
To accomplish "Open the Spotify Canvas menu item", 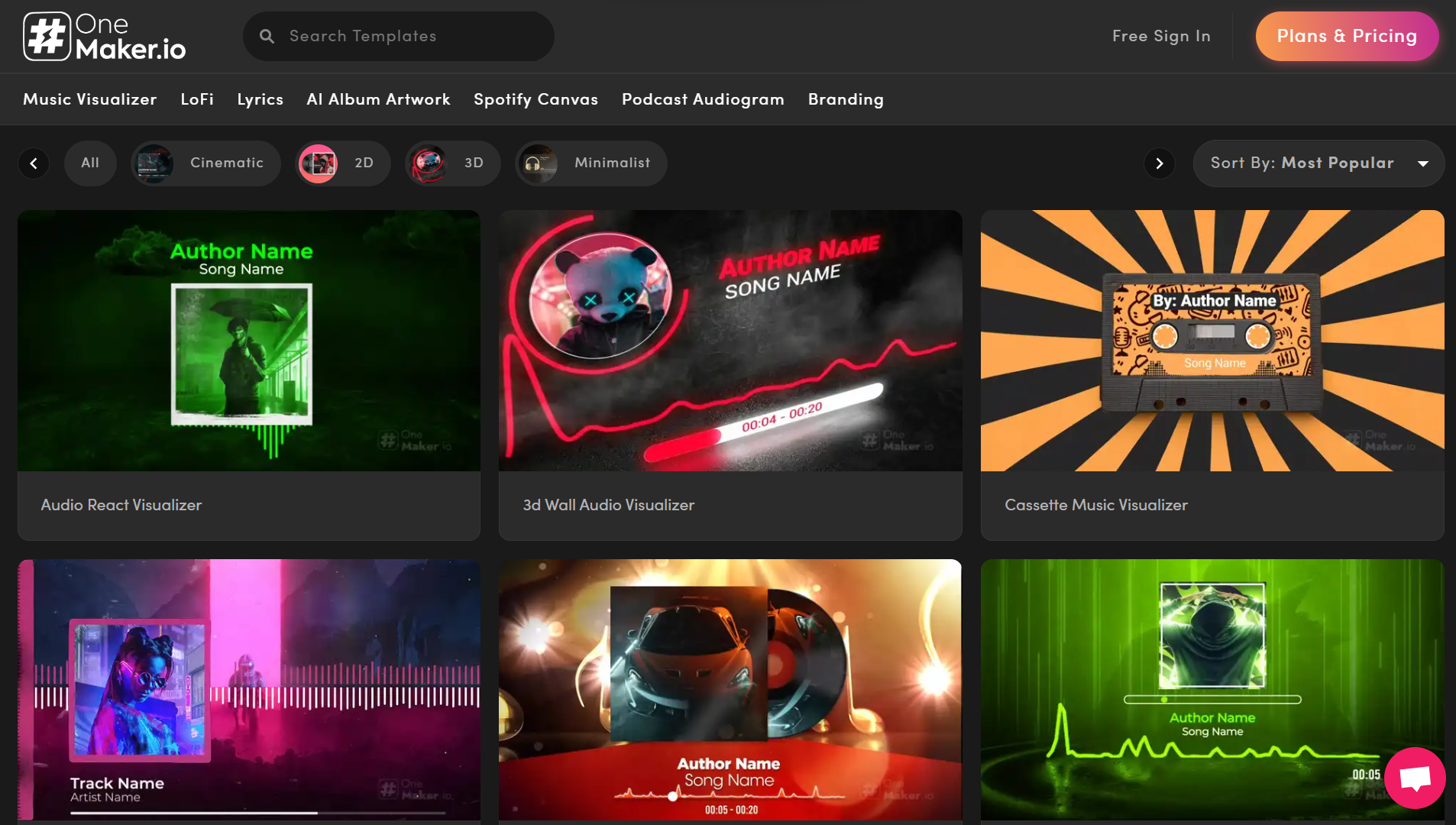I will [535, 99].
